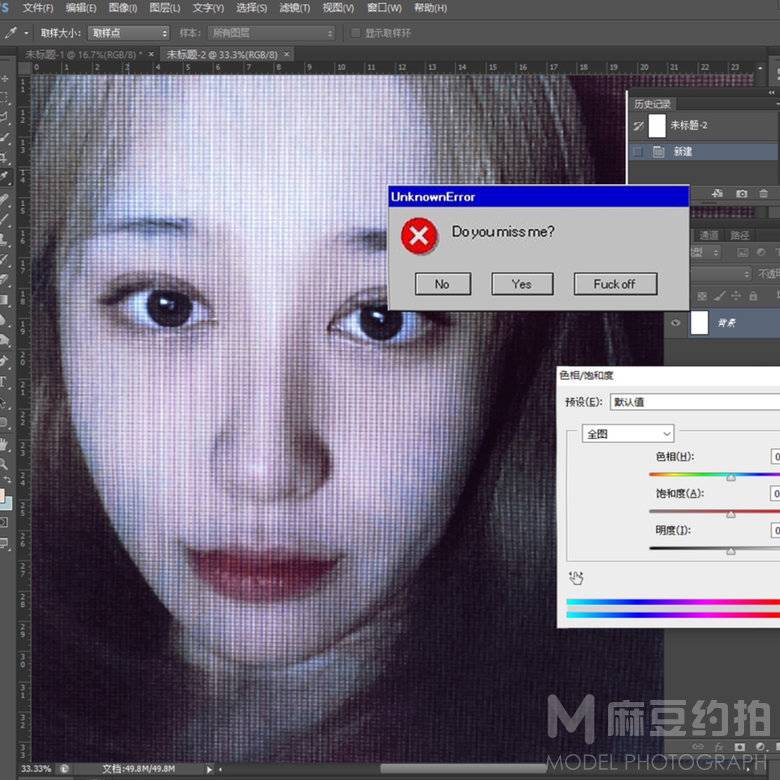Hide the 背景 layer with eye icon
Viewport: 780px width, 780px height.
point(676,323)
